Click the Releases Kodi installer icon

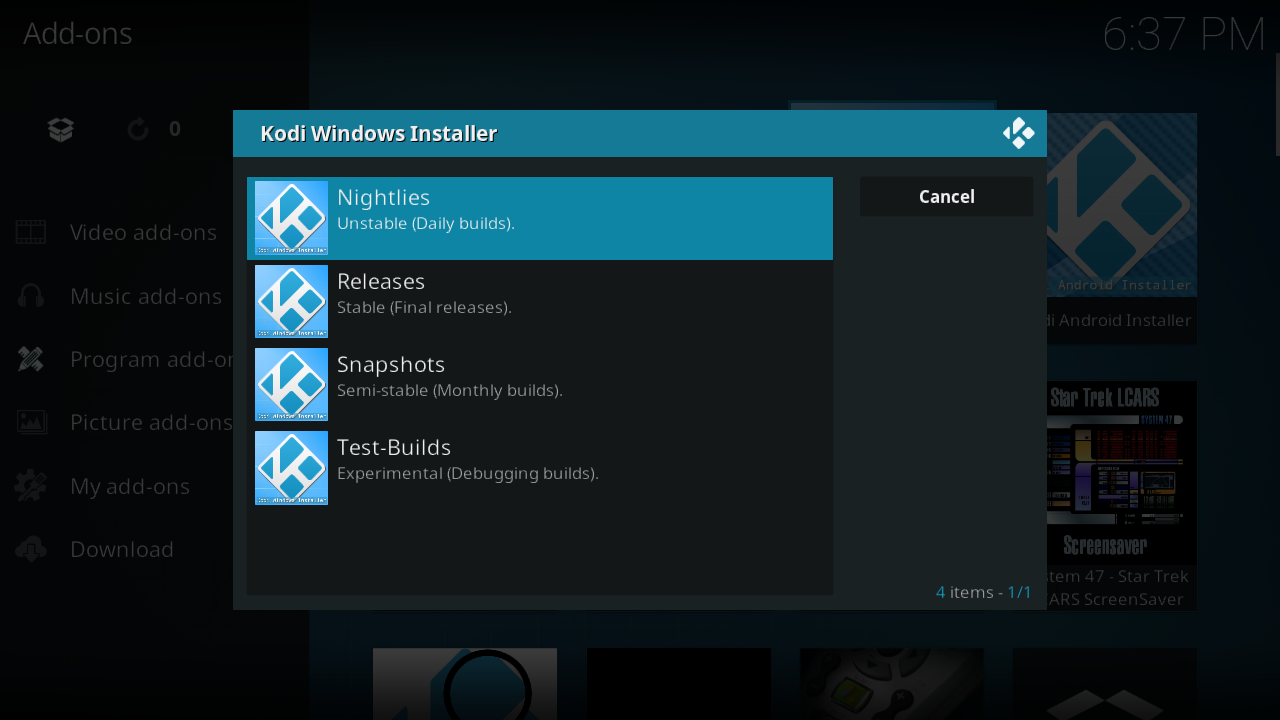[x=291, y=301]
